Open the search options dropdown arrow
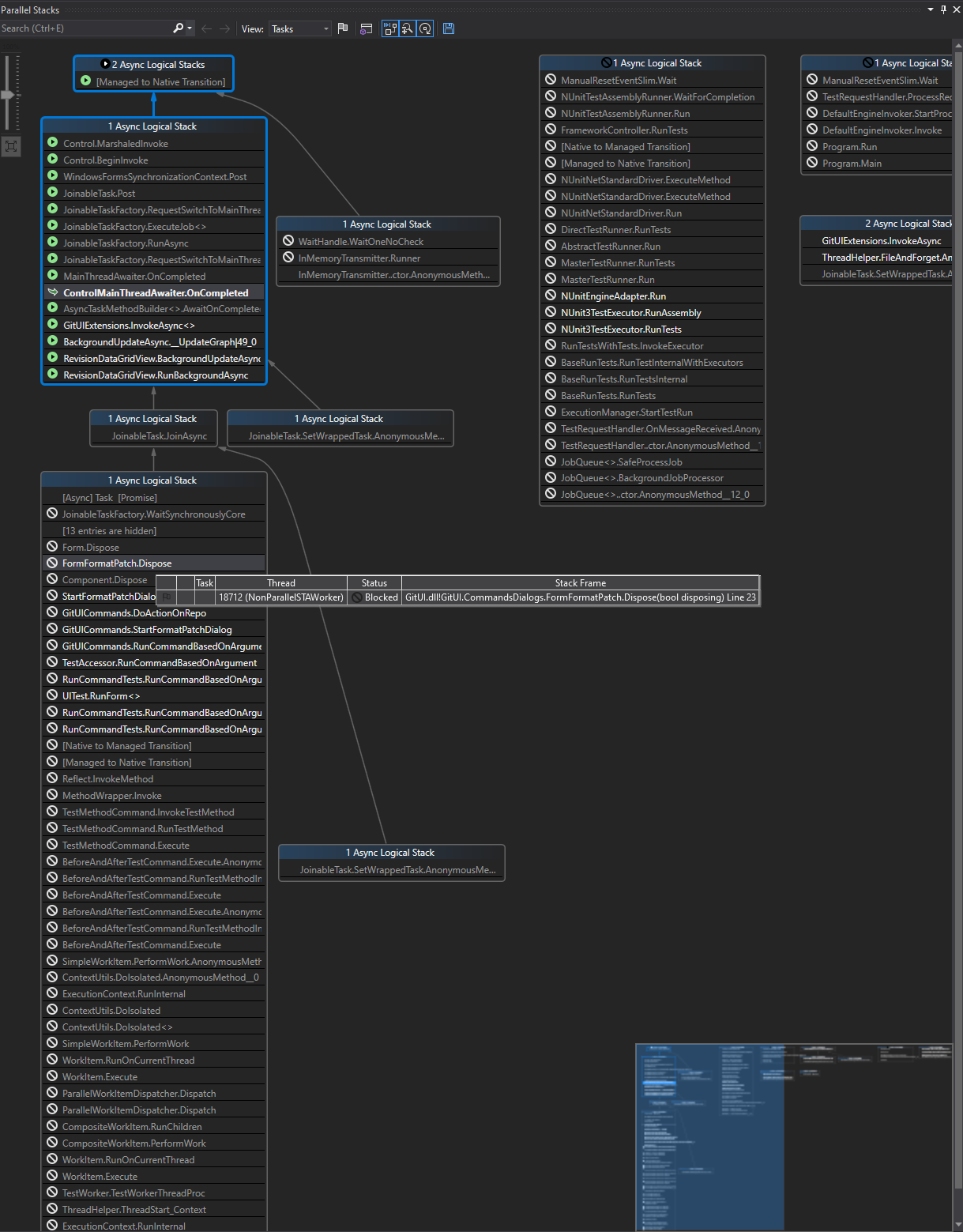The width and height of the screenshot is (963, 1232). pos(190,28)
